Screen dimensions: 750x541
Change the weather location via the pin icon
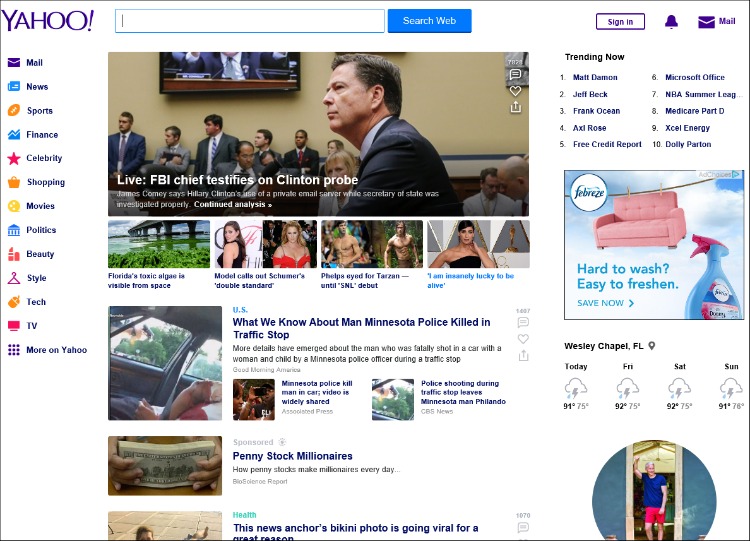(651, 346)
